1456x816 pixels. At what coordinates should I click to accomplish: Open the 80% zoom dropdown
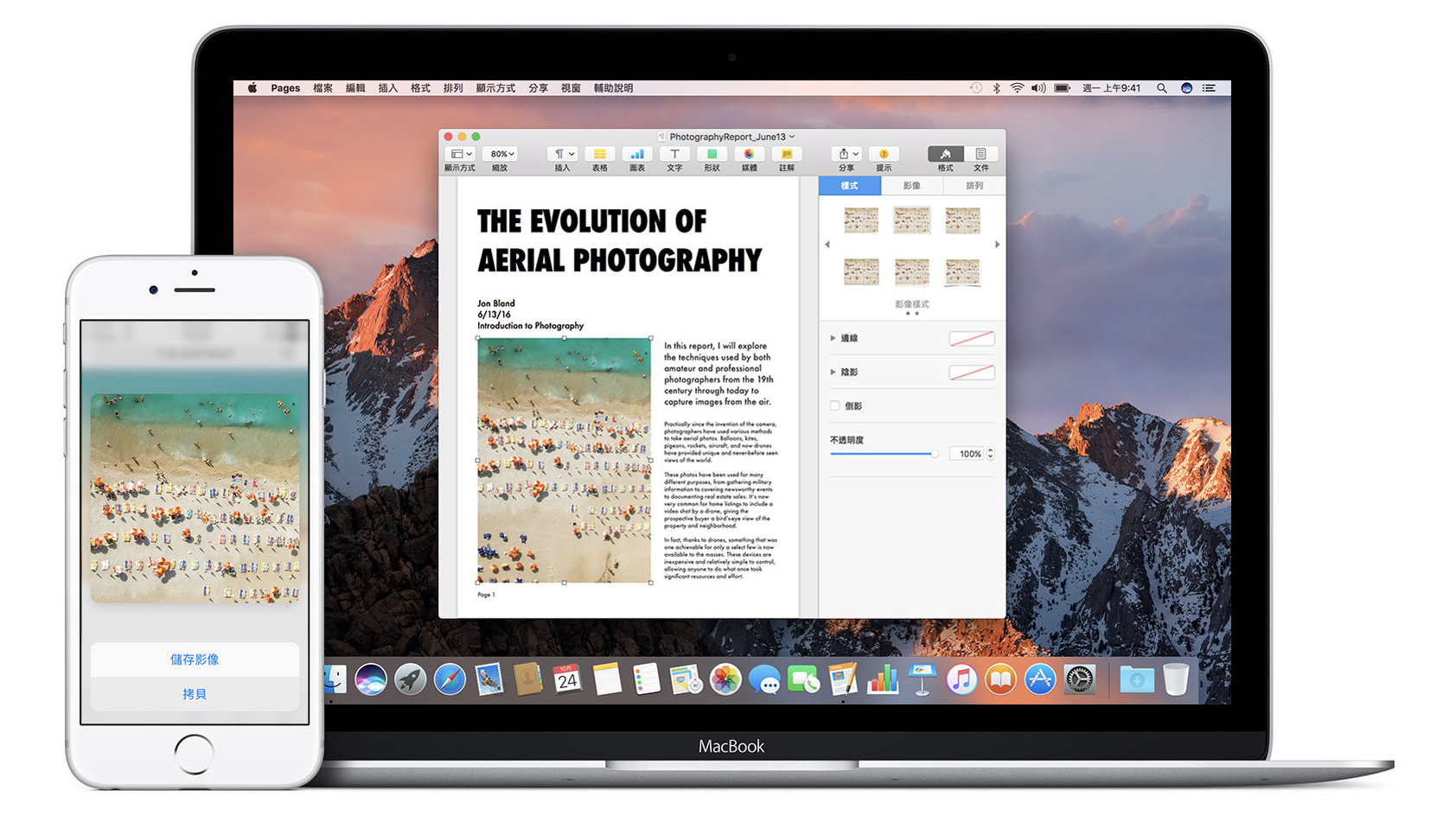click(501, 155)
